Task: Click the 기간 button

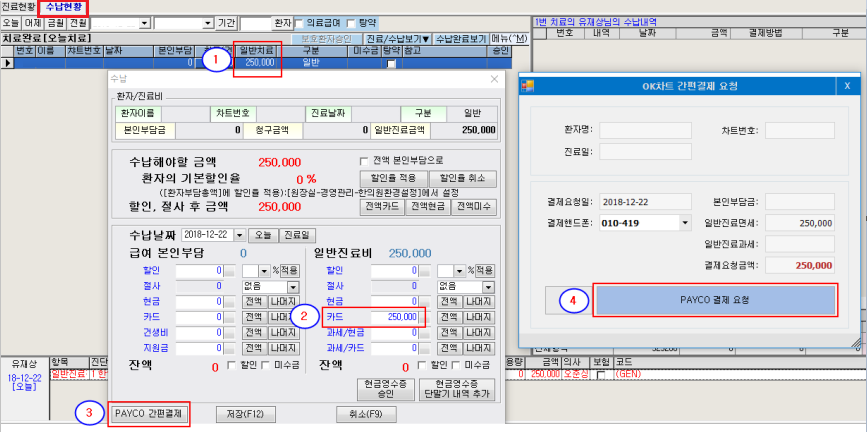Action: click(x=227, y=23)
